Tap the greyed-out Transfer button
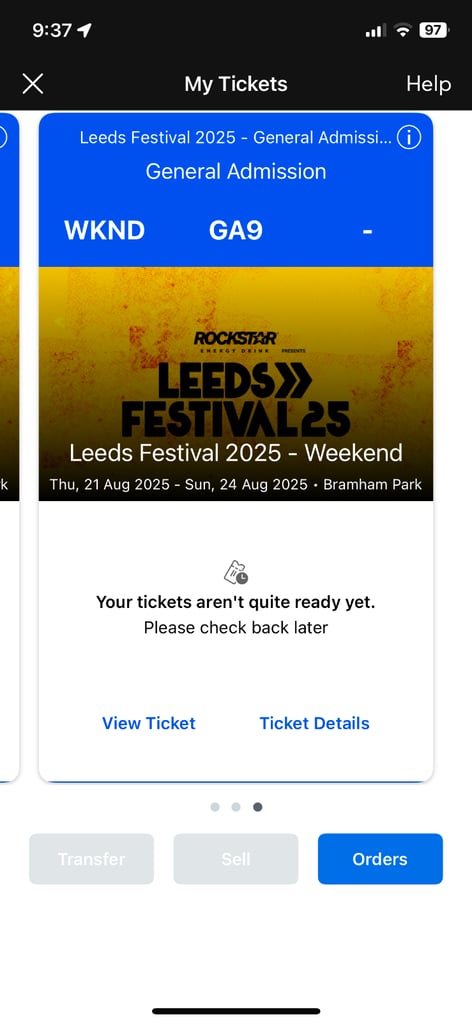This screenshot has height=1024, width=472. pos(91,859)
